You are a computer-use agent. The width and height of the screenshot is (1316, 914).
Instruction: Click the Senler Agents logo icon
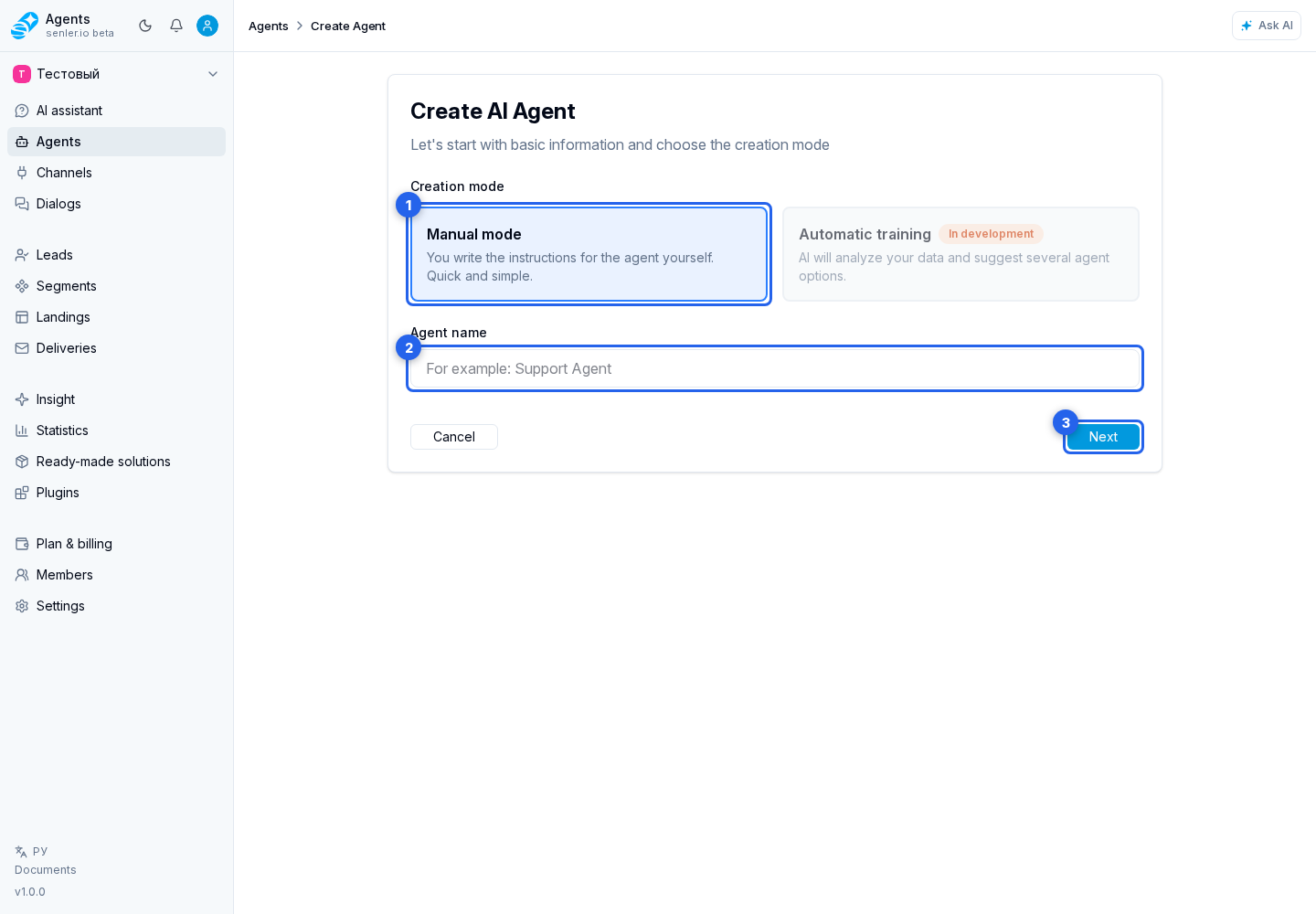click(x=25, y=26)
